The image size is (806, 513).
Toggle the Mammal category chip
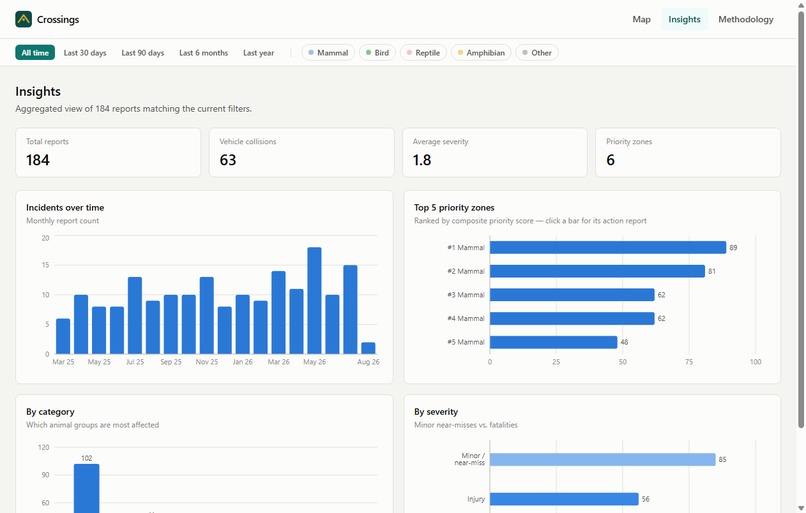click(x=328, y=52)
